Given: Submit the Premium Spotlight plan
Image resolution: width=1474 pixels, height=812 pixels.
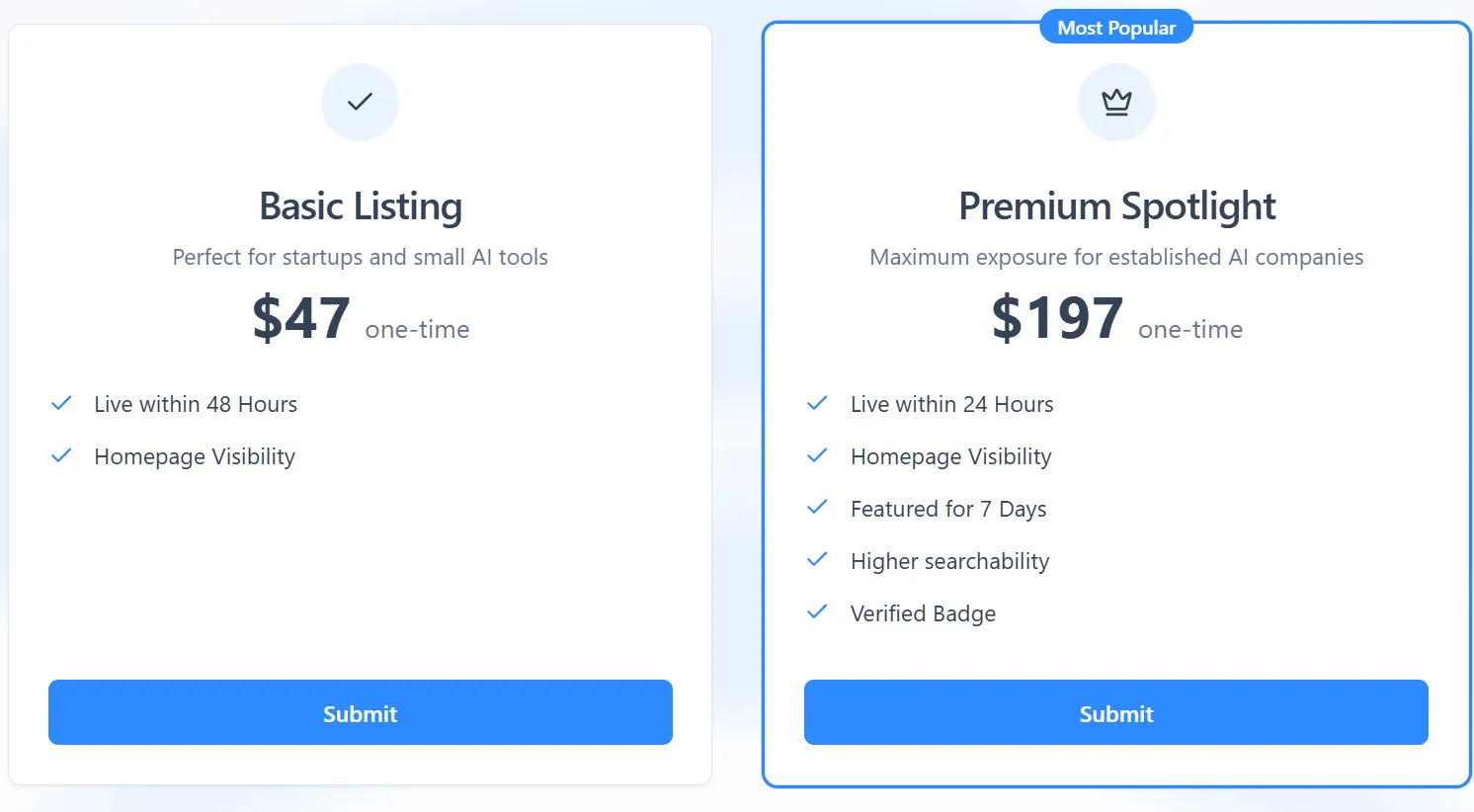Looking at the screenshot, I should [1115, 712].
